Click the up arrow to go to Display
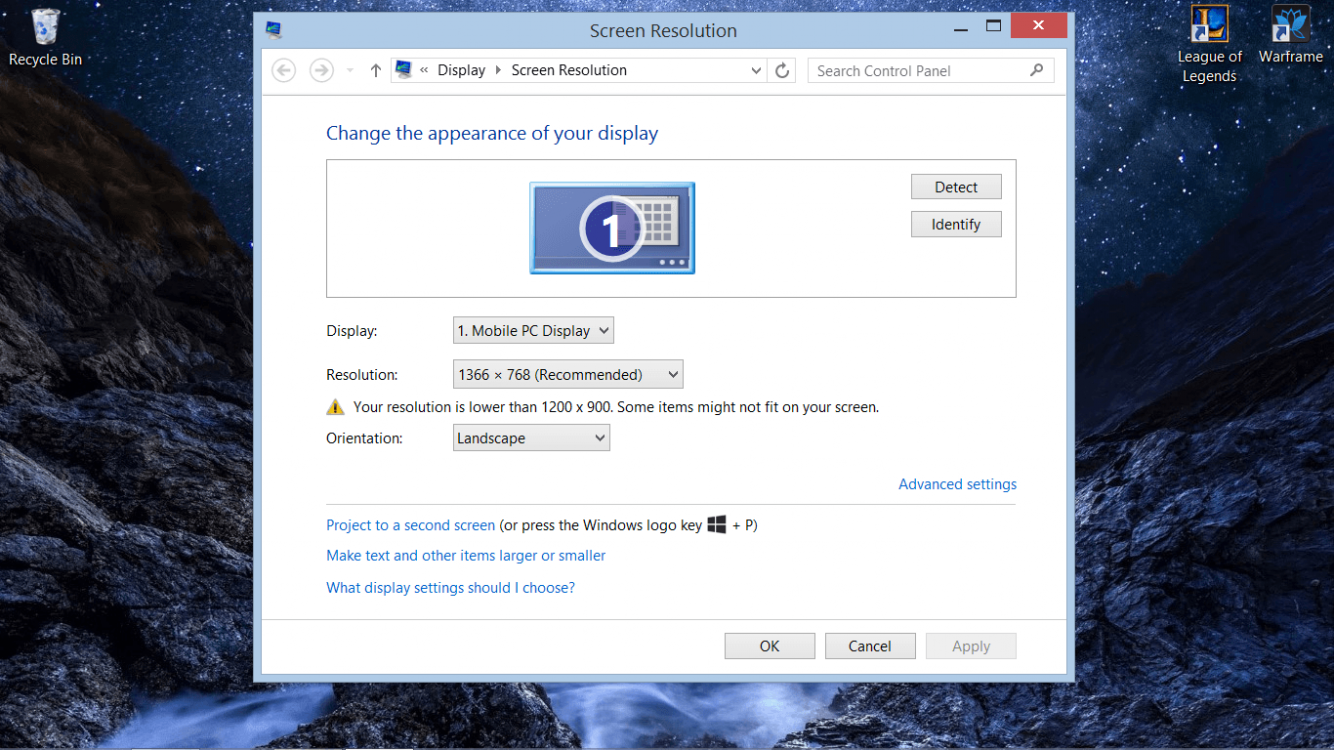Screen dimensions: 1334x750 [375, 70]
